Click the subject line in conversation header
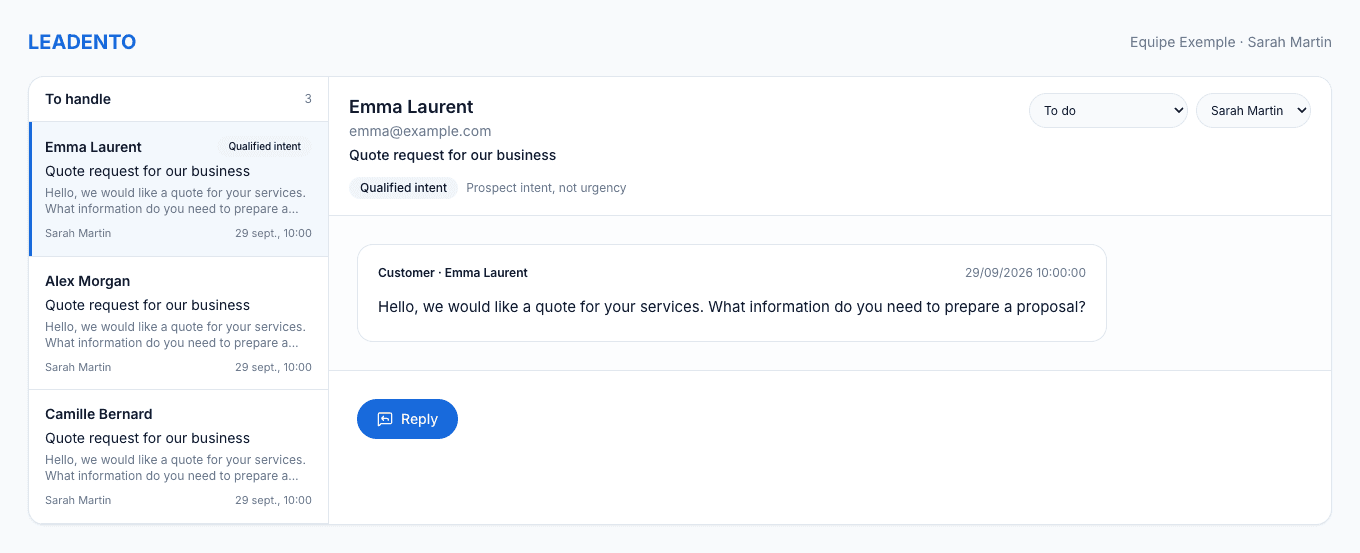 coord(452,155)
